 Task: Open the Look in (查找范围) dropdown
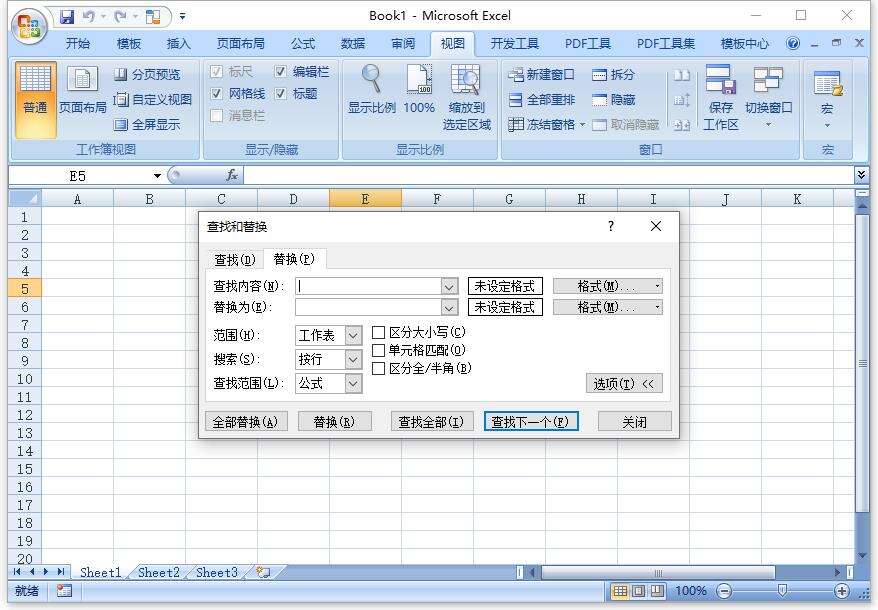353,384
